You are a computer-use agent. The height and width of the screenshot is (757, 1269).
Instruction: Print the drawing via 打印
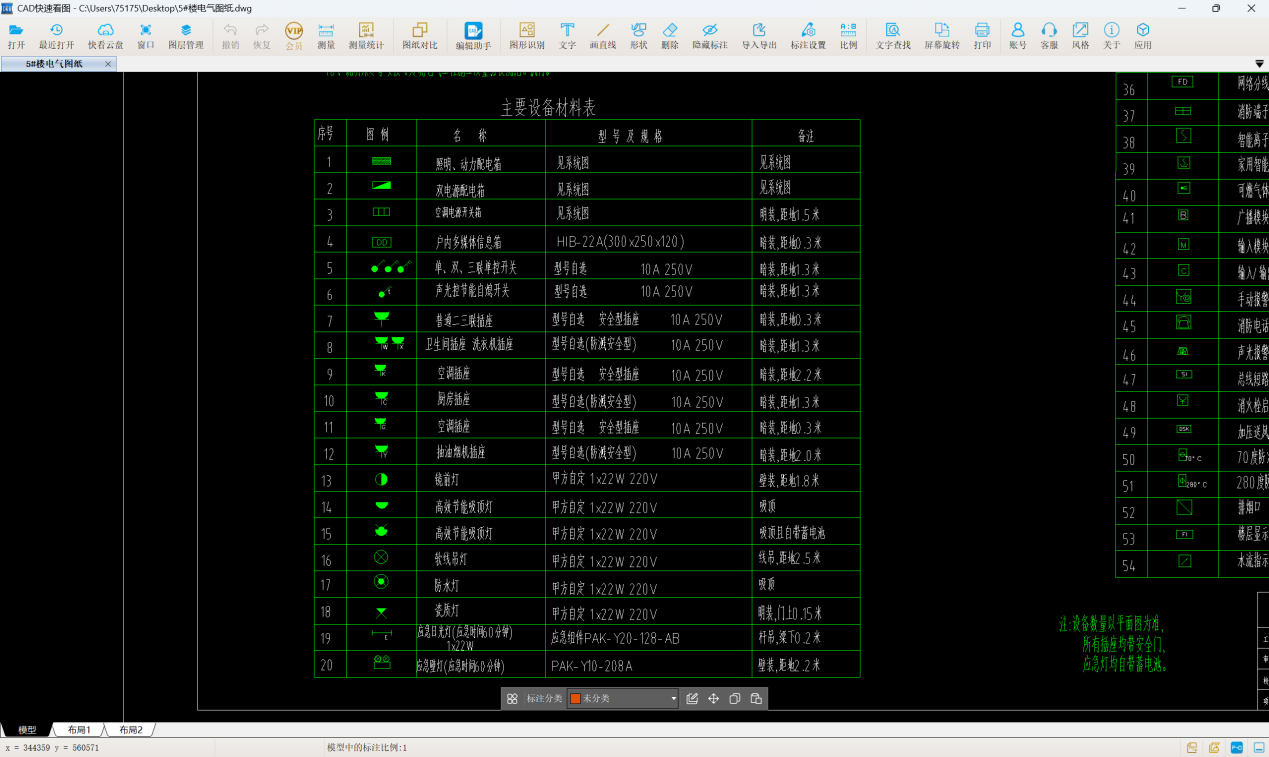982,36
